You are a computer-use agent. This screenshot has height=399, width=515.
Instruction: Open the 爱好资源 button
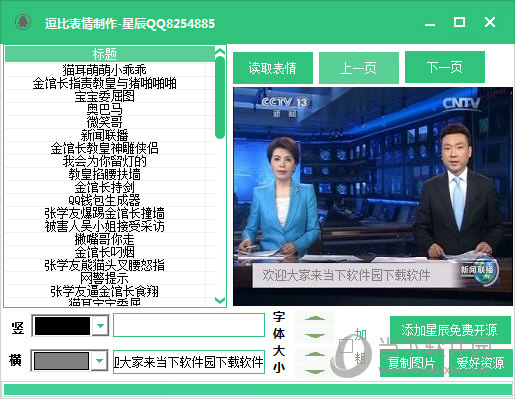click(x=480, y=363)
